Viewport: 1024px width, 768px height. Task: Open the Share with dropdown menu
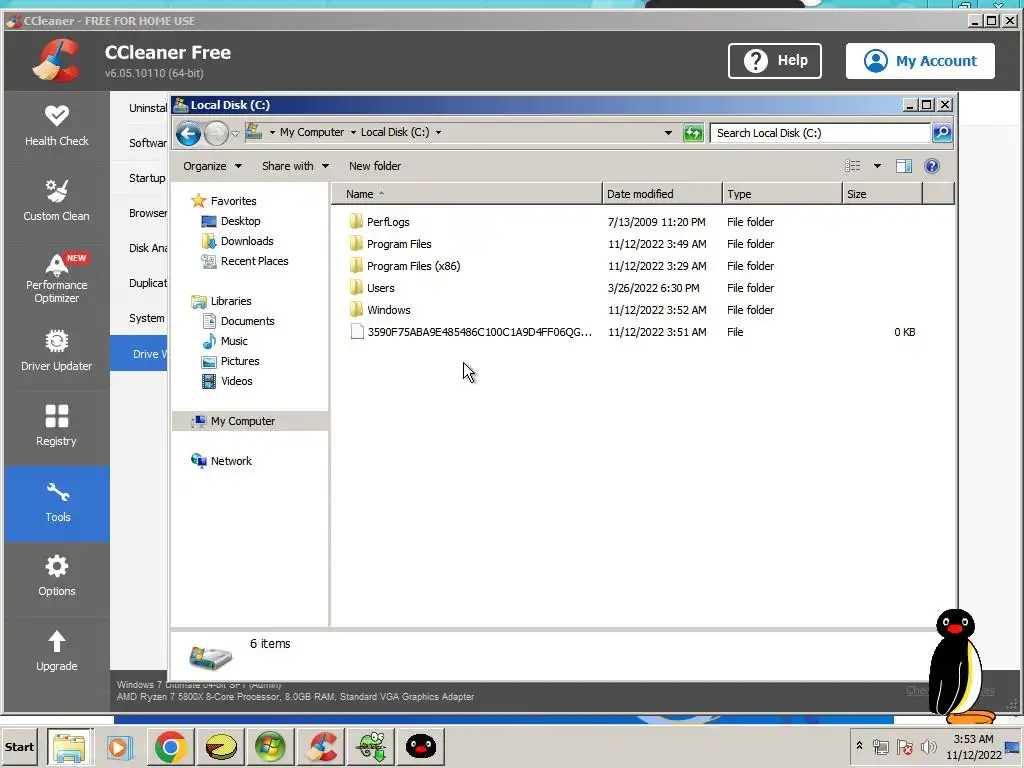[295, 166]
